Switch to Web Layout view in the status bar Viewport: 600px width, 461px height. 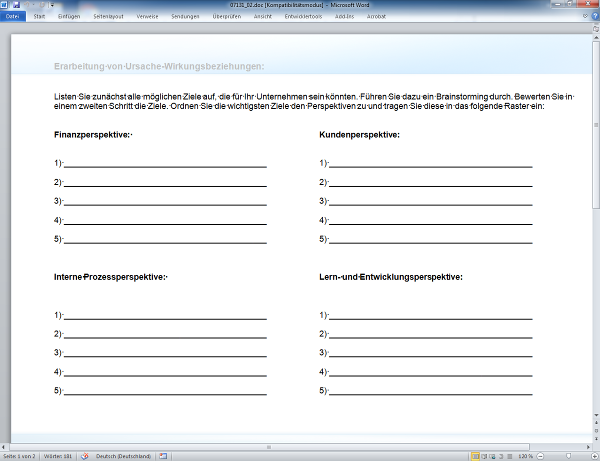tap(491, 455)
